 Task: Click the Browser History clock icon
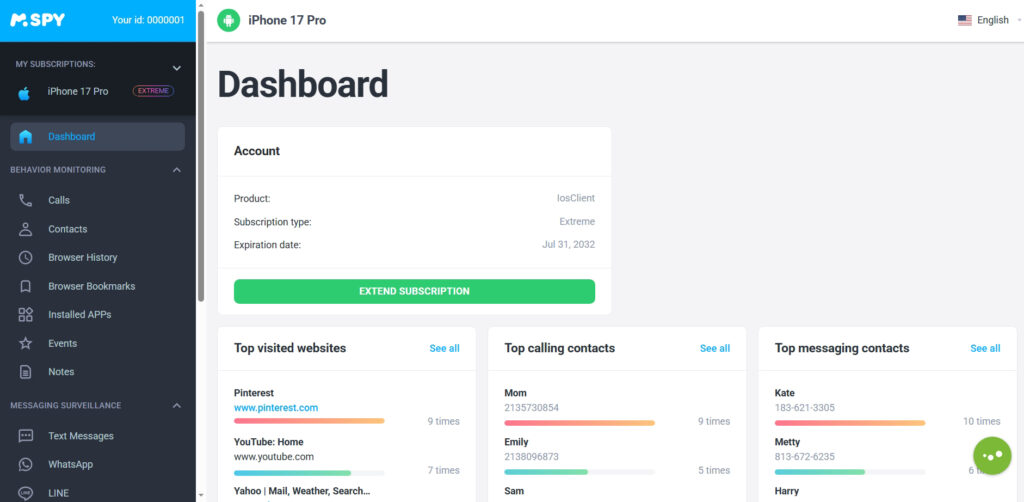pos(26,257)
